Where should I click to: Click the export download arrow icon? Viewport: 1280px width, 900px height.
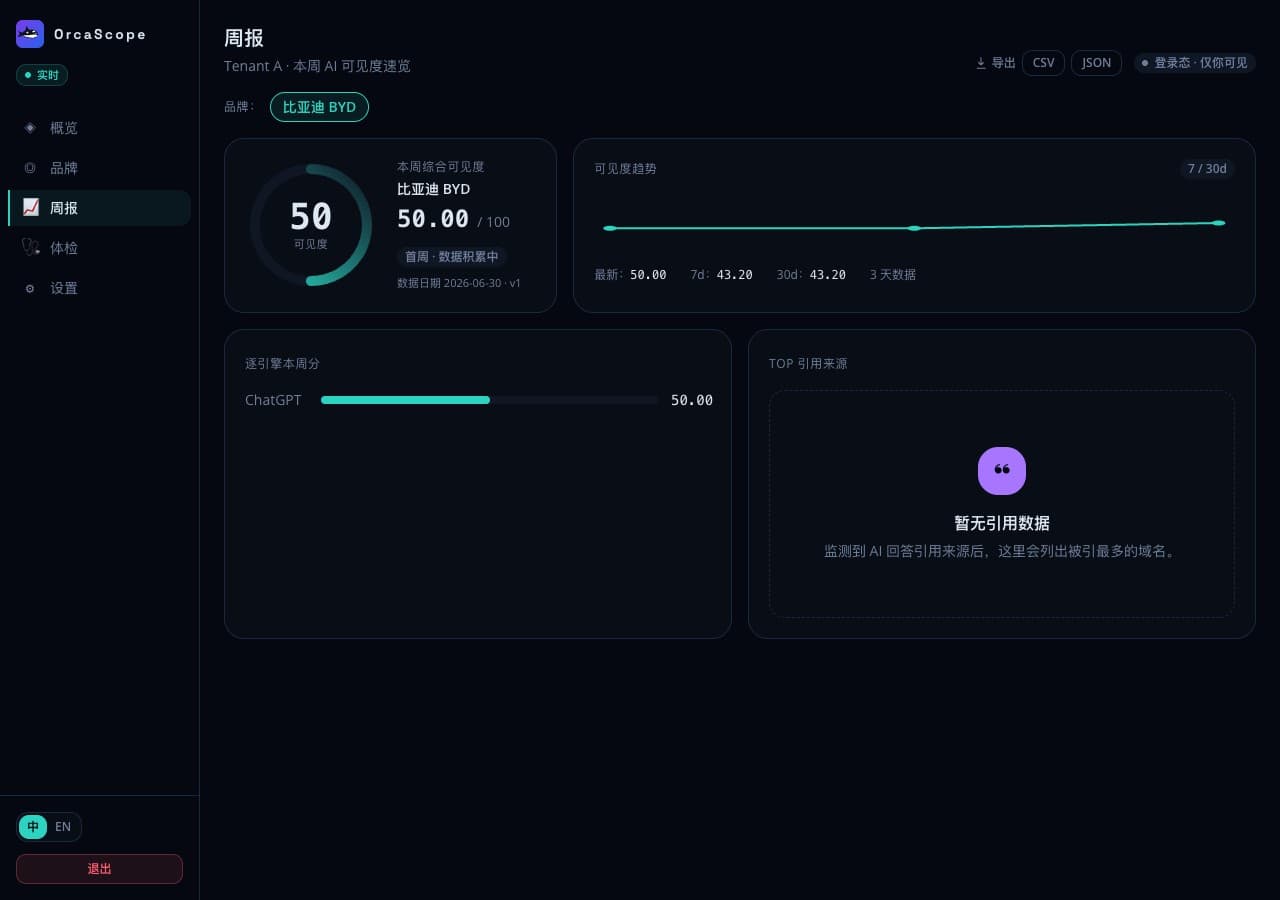click(981, 63)
